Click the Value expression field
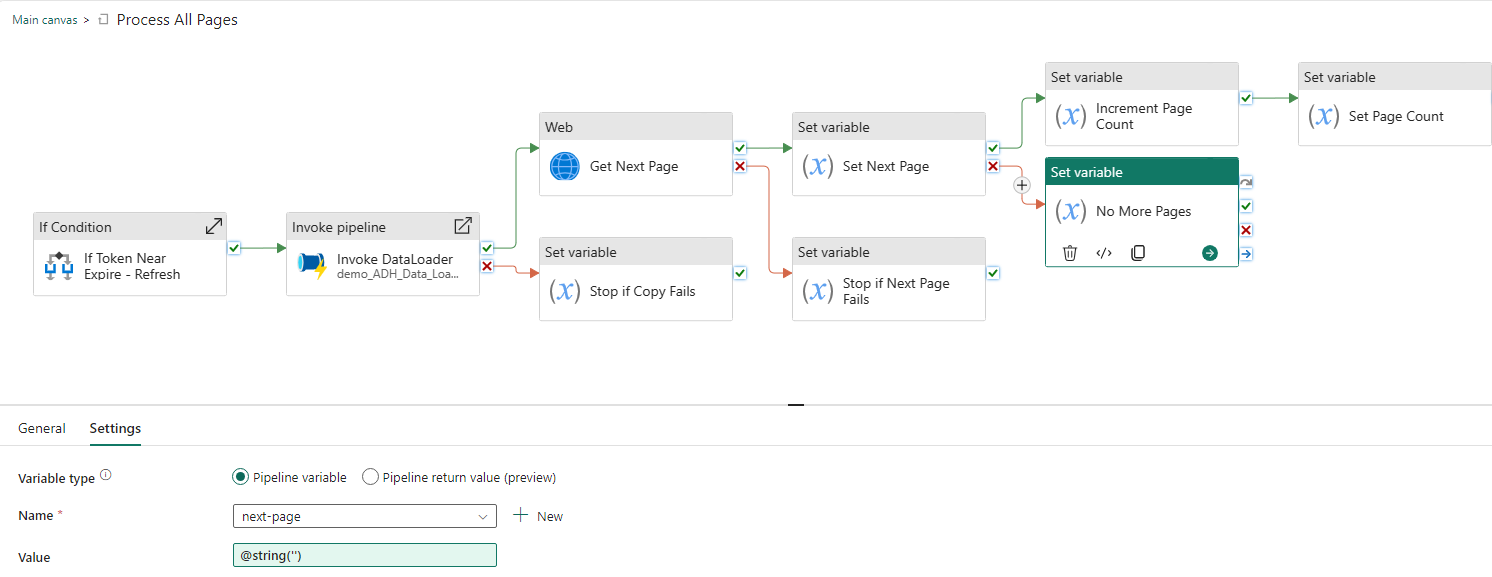Screen dimensions: 1492x577 tap(364, 555)
